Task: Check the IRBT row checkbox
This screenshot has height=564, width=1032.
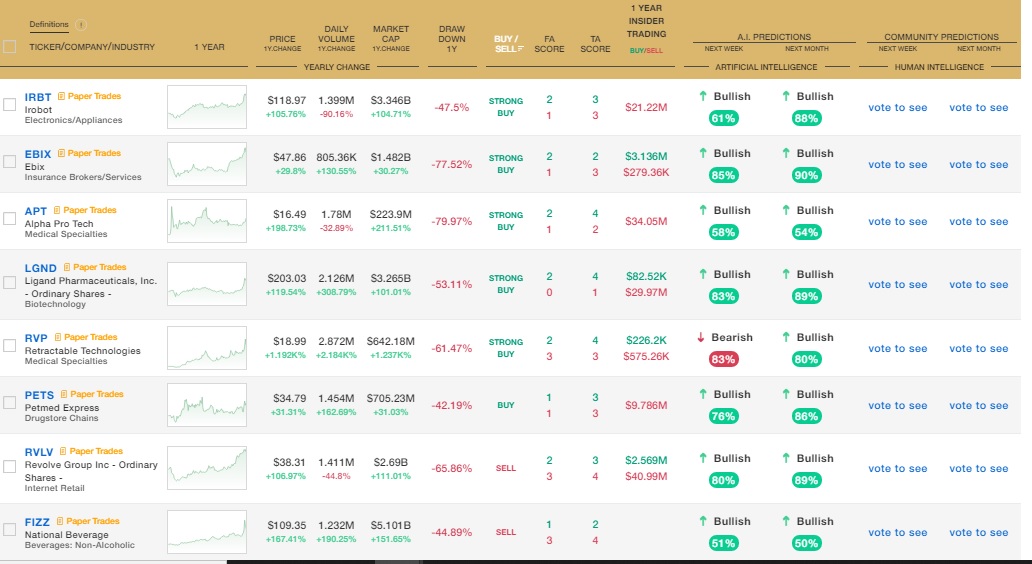Action: [x=10, y=104]
